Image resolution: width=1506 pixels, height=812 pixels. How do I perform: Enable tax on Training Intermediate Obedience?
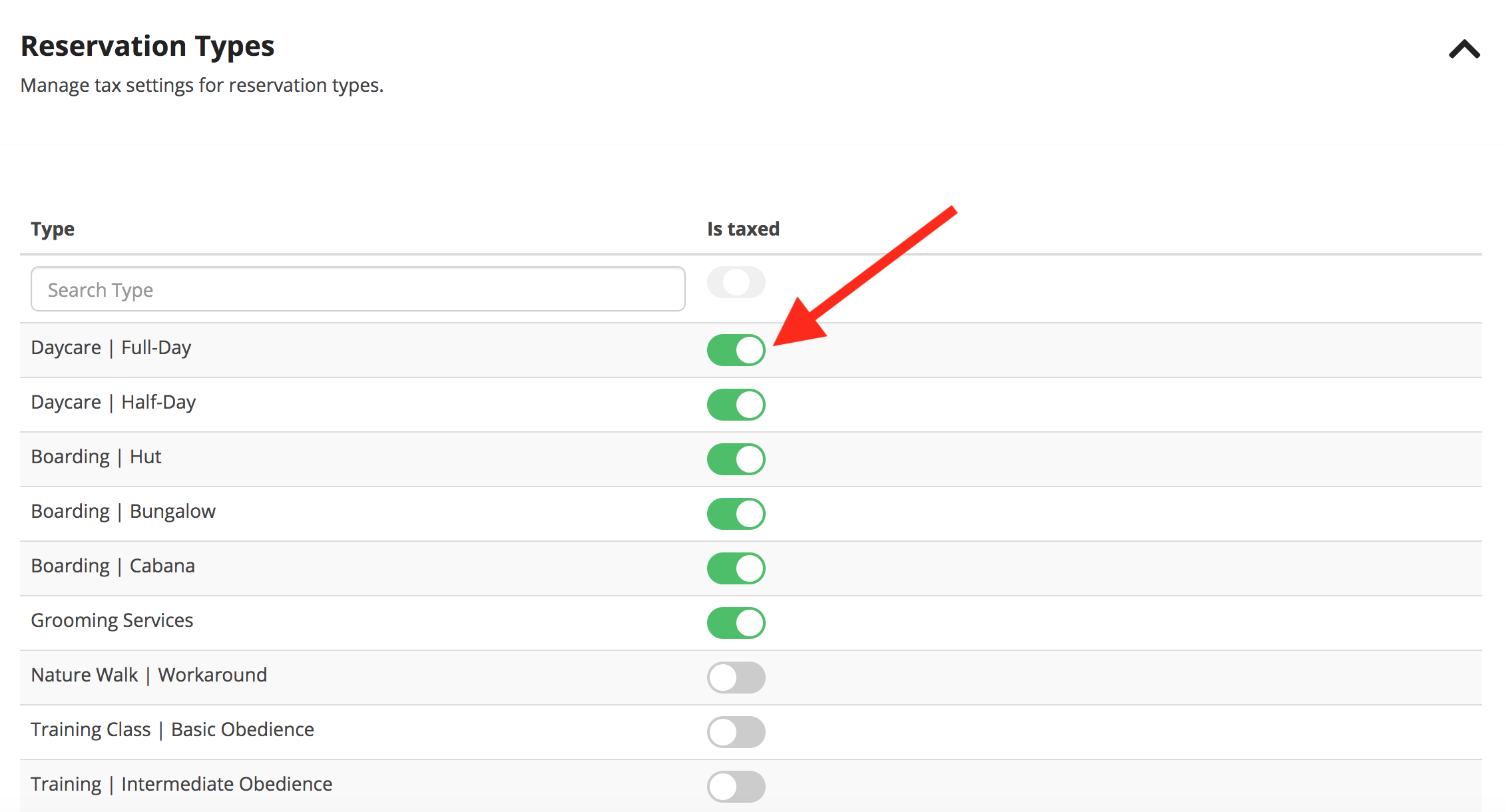(x=736, y=786)
